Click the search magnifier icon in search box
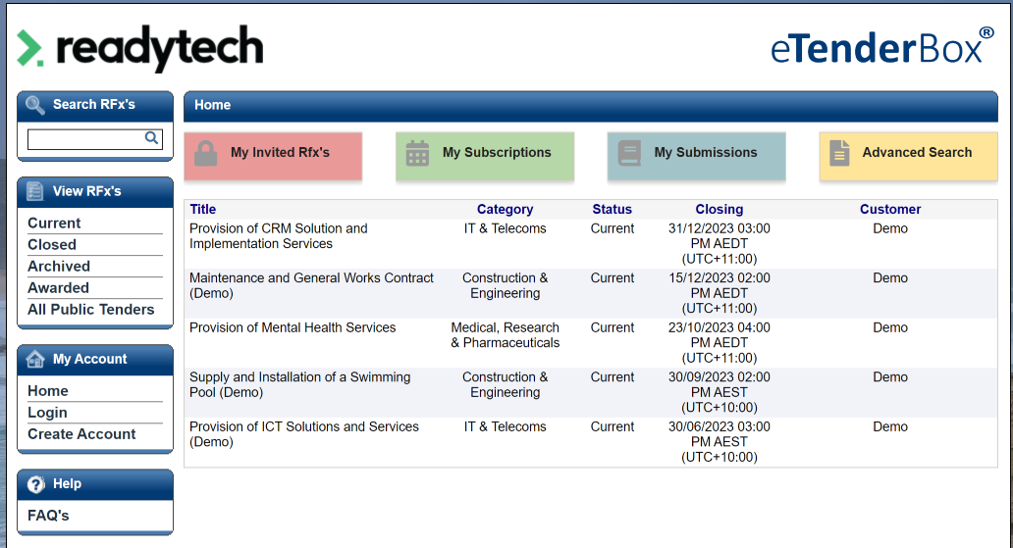Screen dimensions: 1013x548 coord(151,138)
